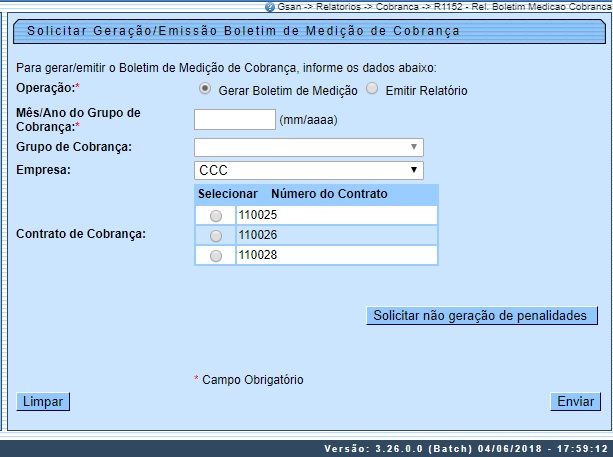Choose contract 110028 radio button
613x457 pixels.
215,256
